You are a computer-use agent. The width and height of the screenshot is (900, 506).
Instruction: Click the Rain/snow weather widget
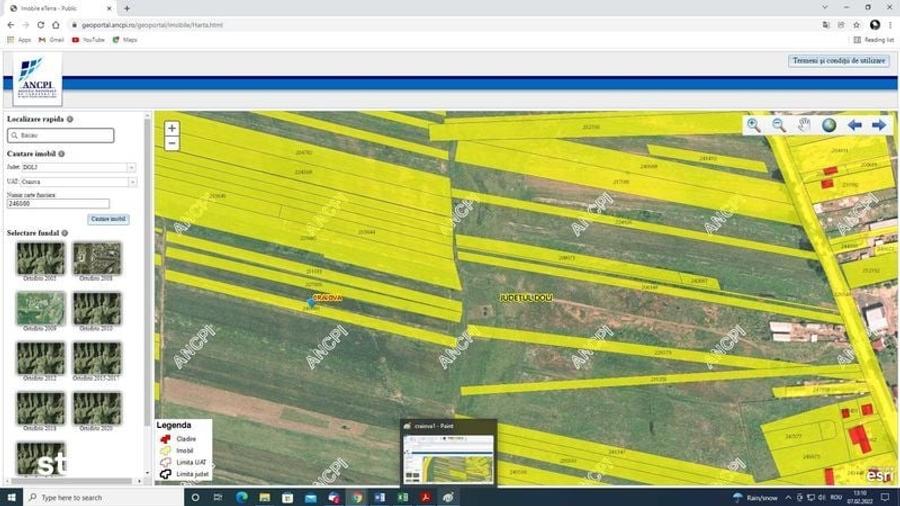tap(756, 497)
